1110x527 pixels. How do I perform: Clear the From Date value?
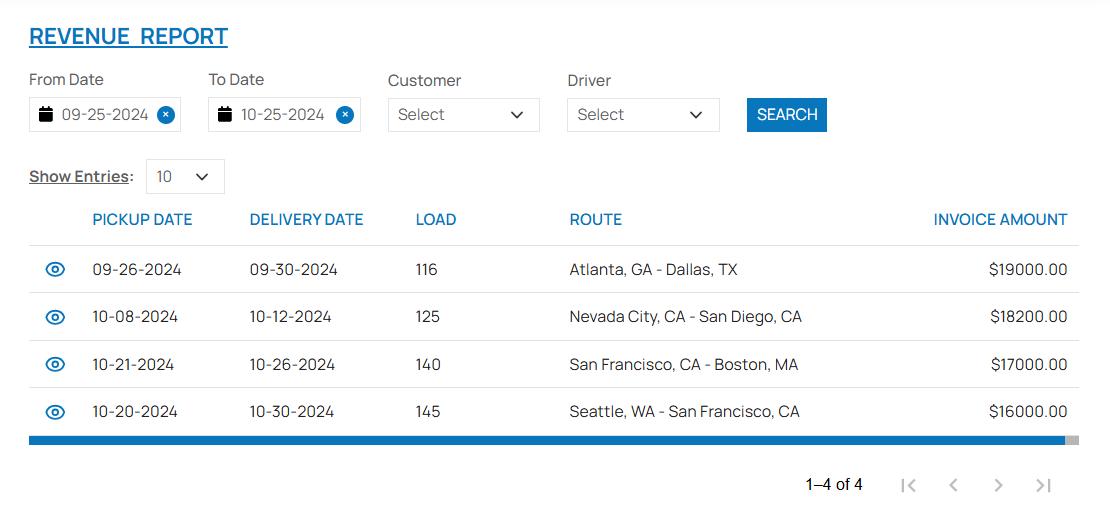pyautogui.click(x=166, y=115)
